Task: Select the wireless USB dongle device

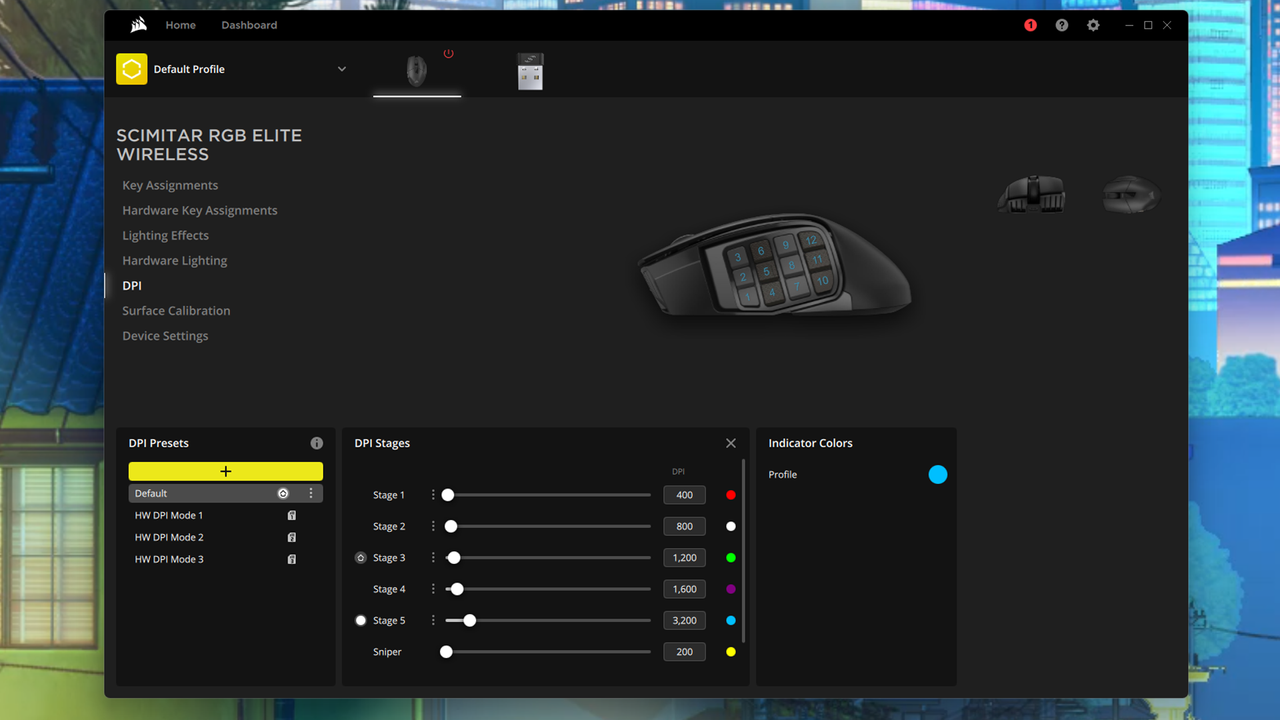Action: tap(530, 71)
